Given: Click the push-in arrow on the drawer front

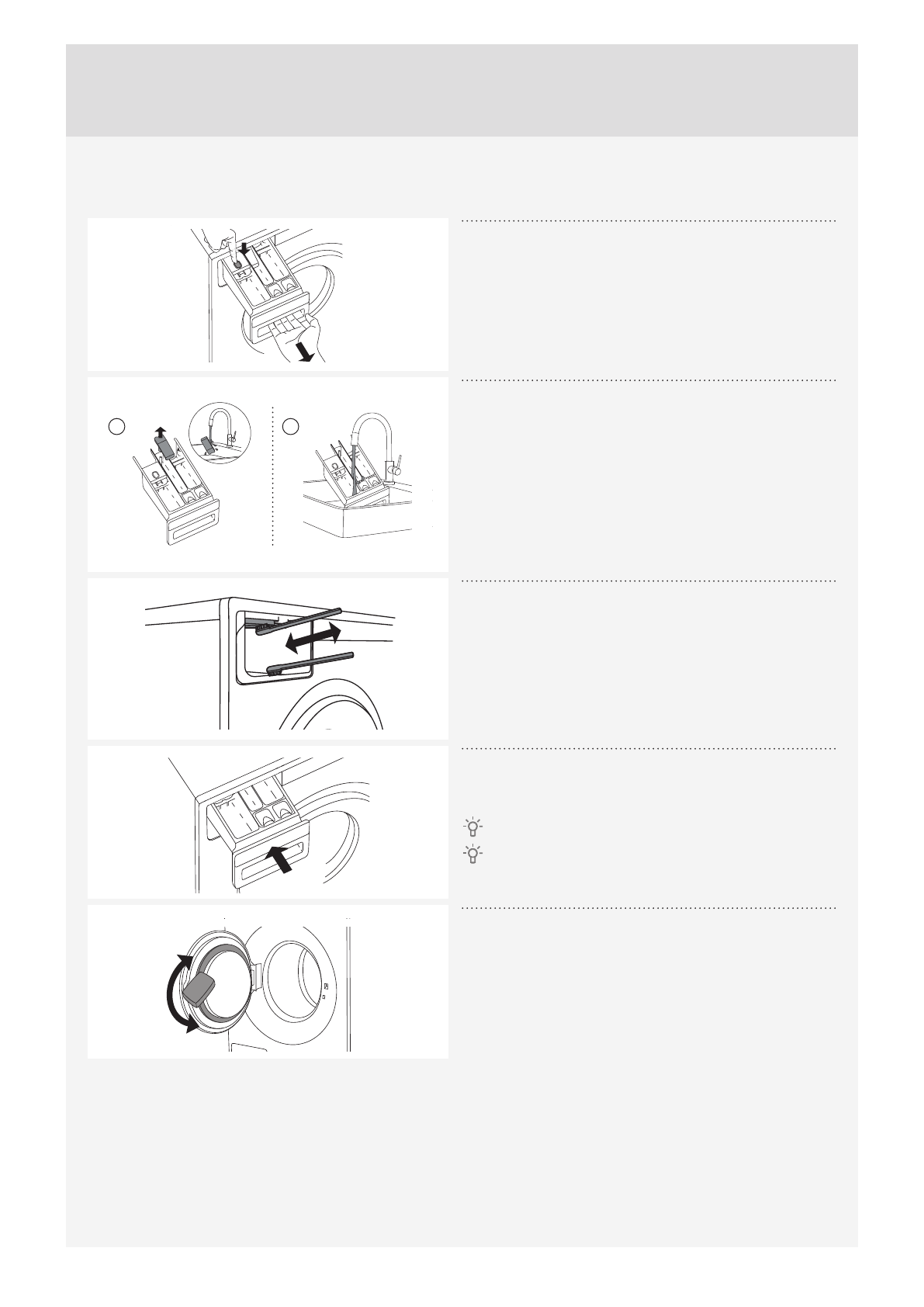Looking at the screenshot, I should tap(282, 859).
